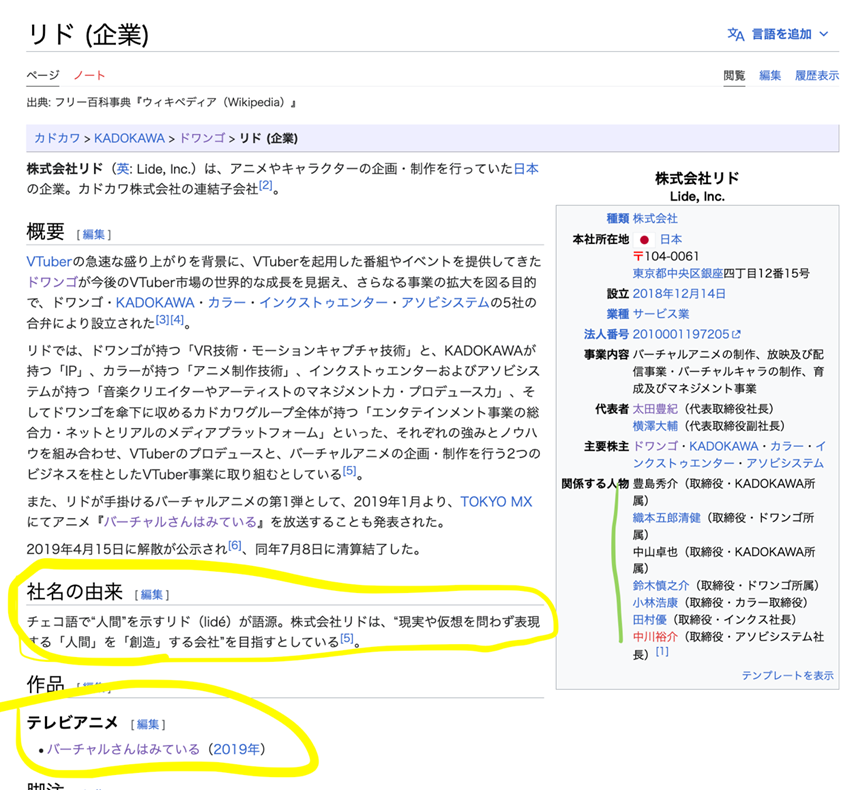Click the footnote reference [6]
Screen dimensions: 865x790
pyautogui.click(x=235, y=546)
